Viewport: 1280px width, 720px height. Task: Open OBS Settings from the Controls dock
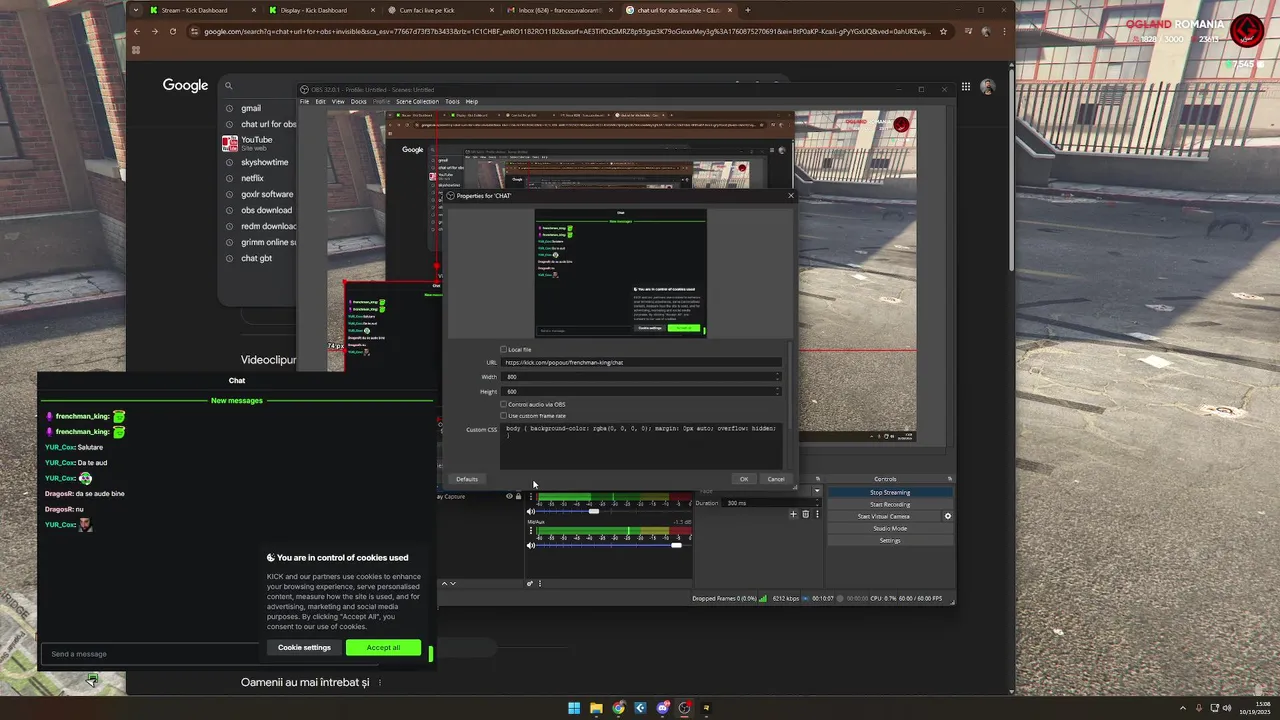coord(889,540)
